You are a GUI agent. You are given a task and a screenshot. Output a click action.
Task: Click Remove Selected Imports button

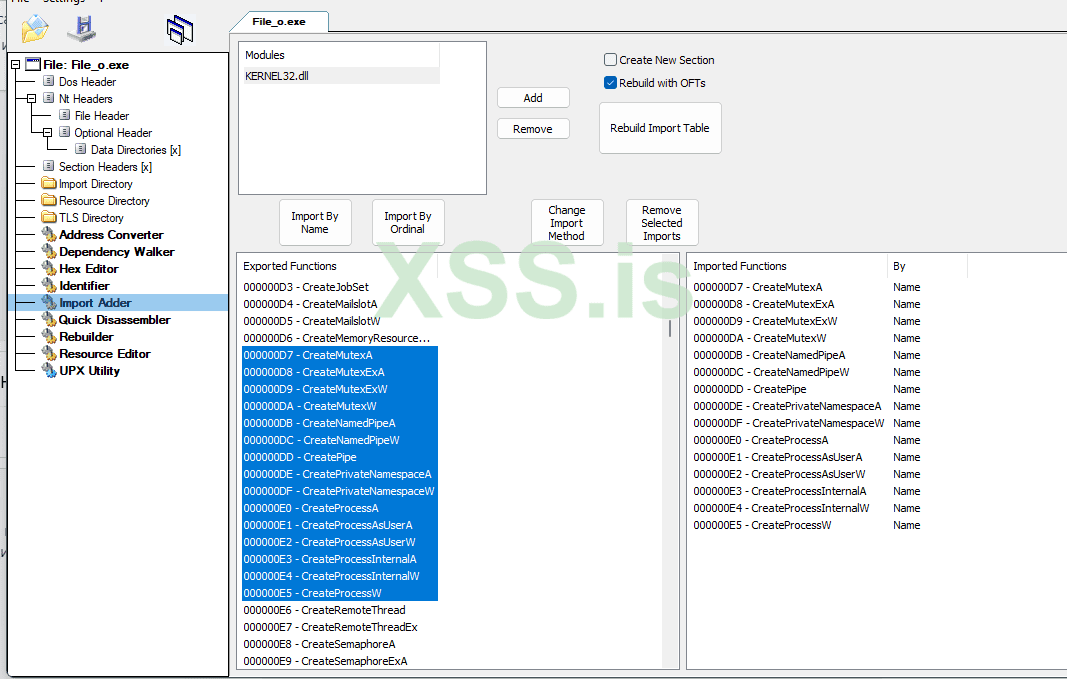tap(662, 222)
